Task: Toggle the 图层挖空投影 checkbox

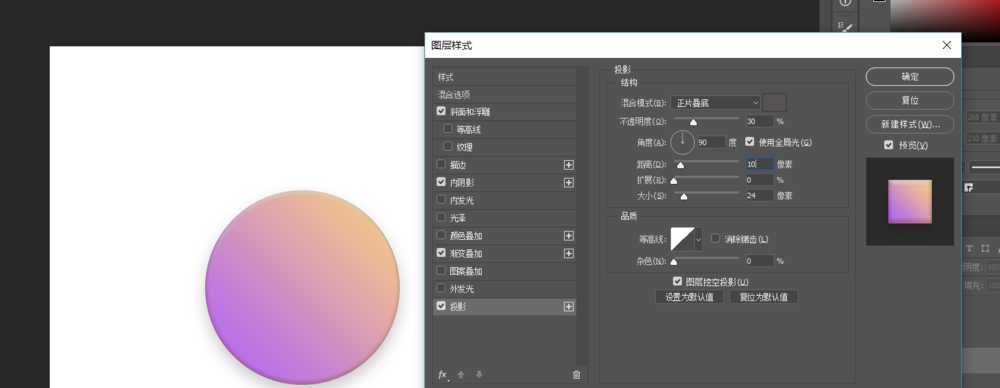Action: tap(677, 281)
